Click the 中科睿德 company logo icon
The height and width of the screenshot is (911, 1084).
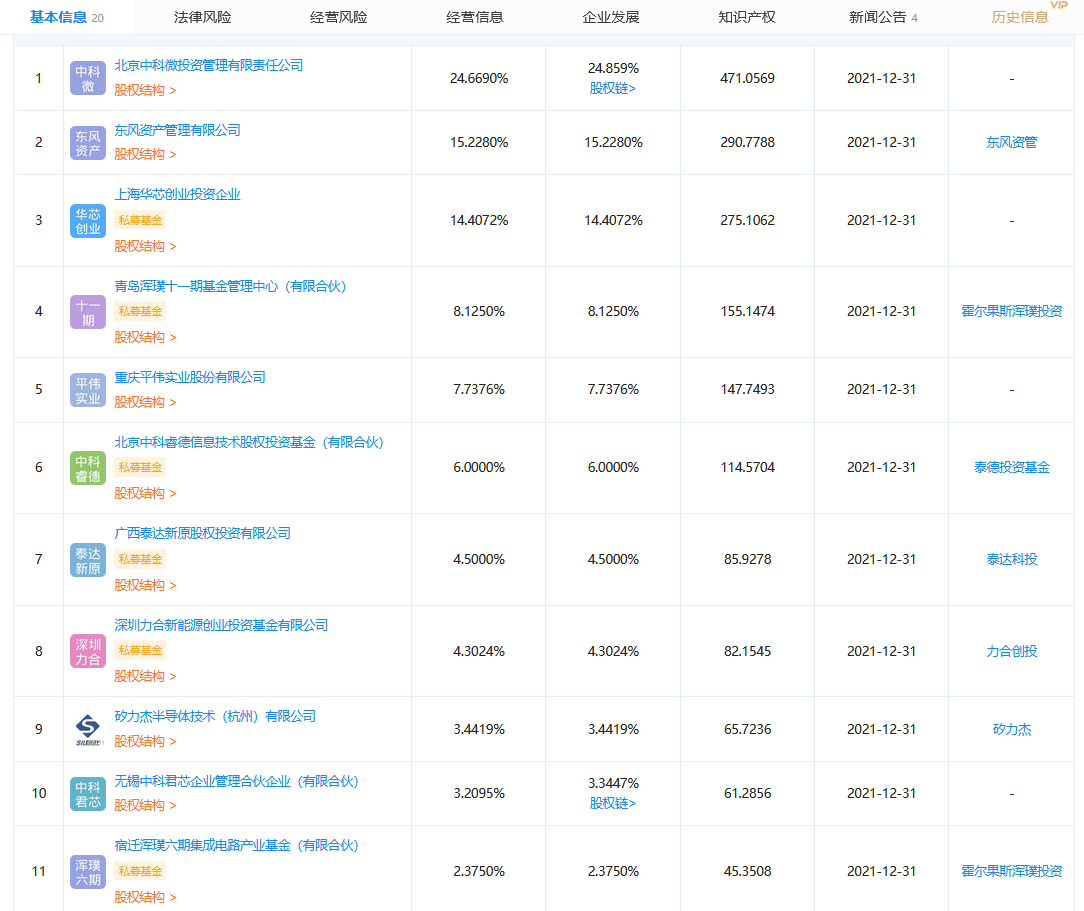tap(88, 468)
